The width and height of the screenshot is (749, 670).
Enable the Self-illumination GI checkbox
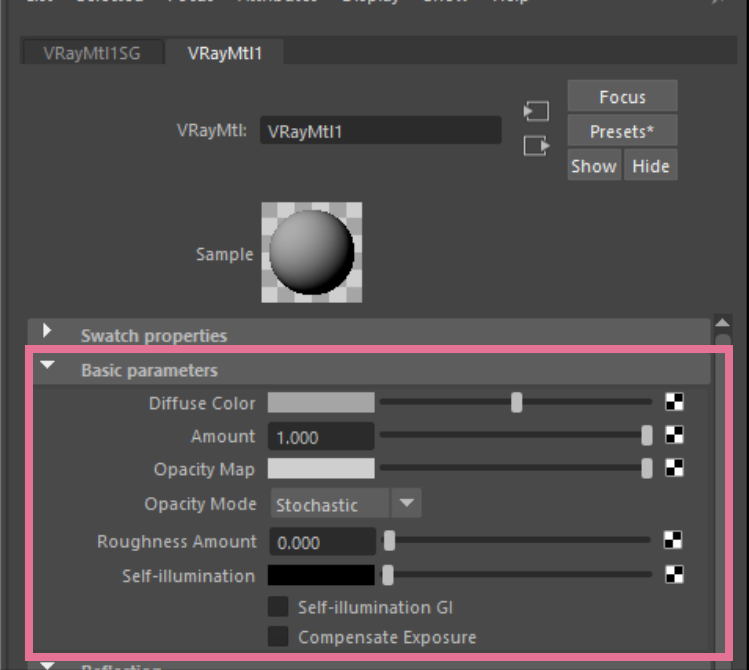(278, 607)
